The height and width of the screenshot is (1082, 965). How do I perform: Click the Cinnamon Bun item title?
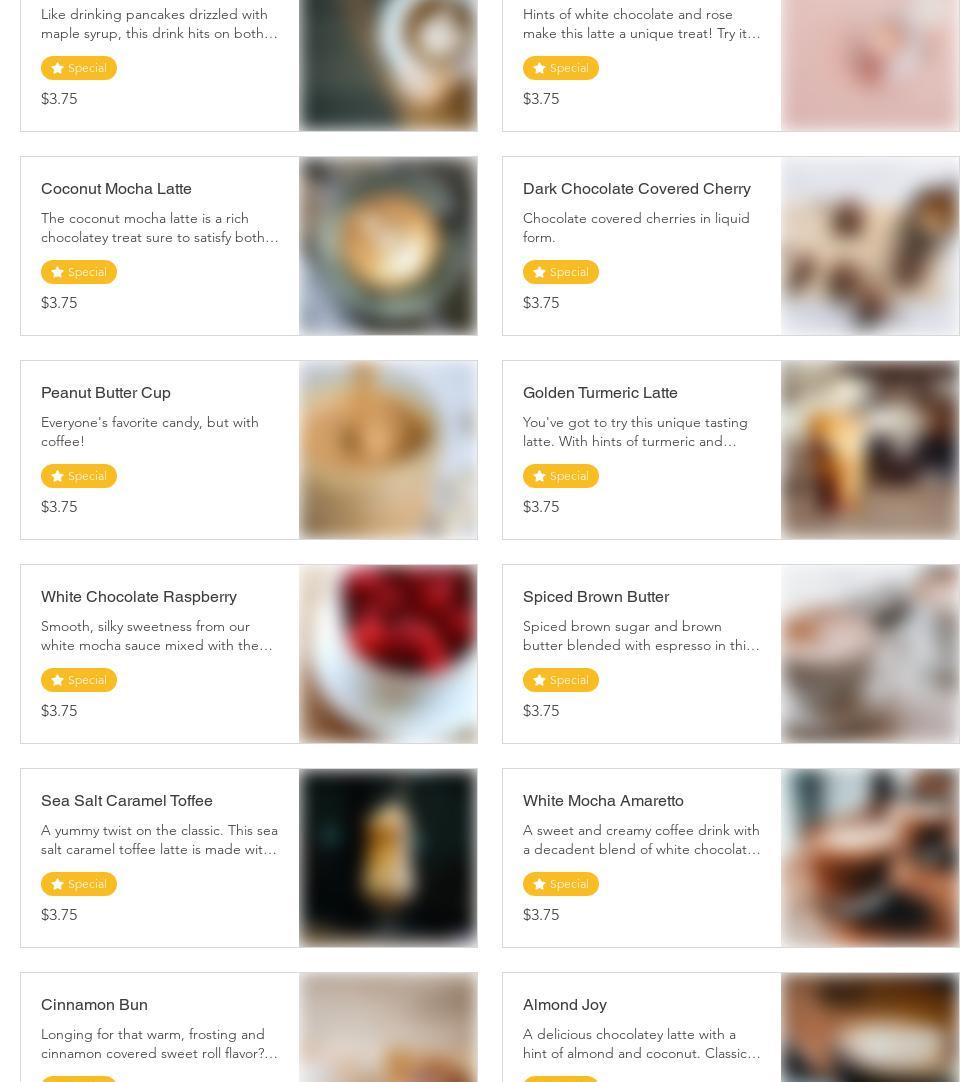coord(94,1004)
